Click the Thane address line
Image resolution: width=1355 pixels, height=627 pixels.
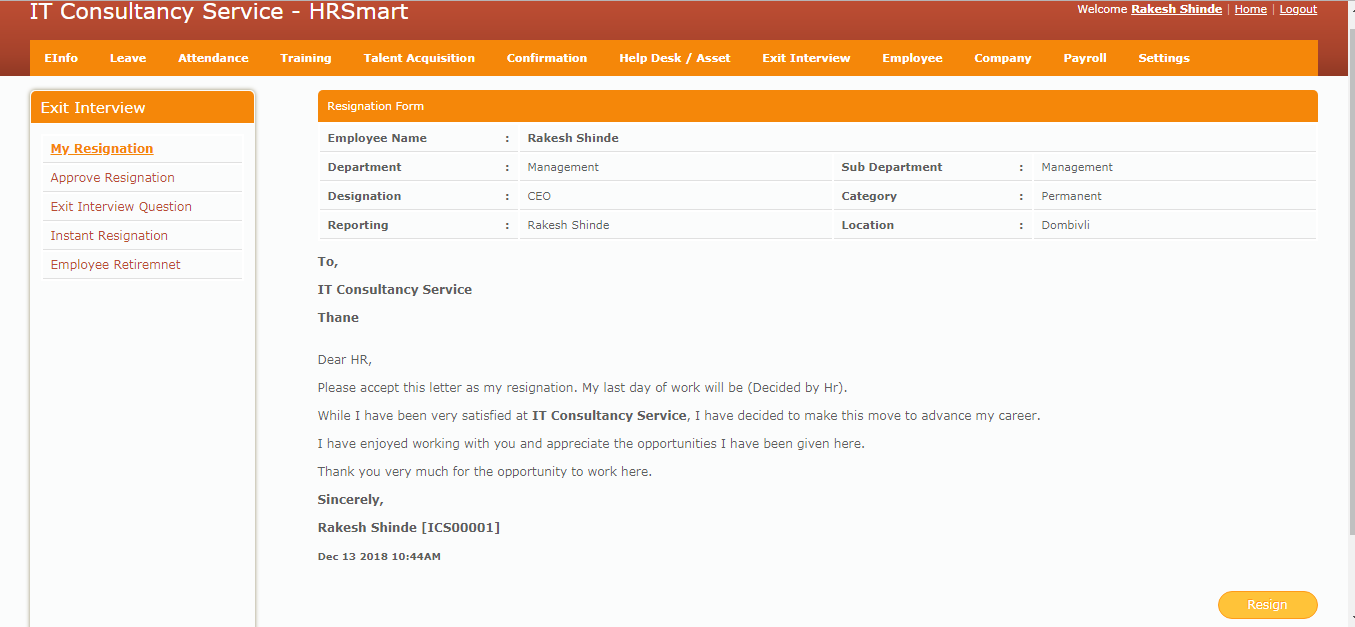pyautogui.click(x=338, y=317)
